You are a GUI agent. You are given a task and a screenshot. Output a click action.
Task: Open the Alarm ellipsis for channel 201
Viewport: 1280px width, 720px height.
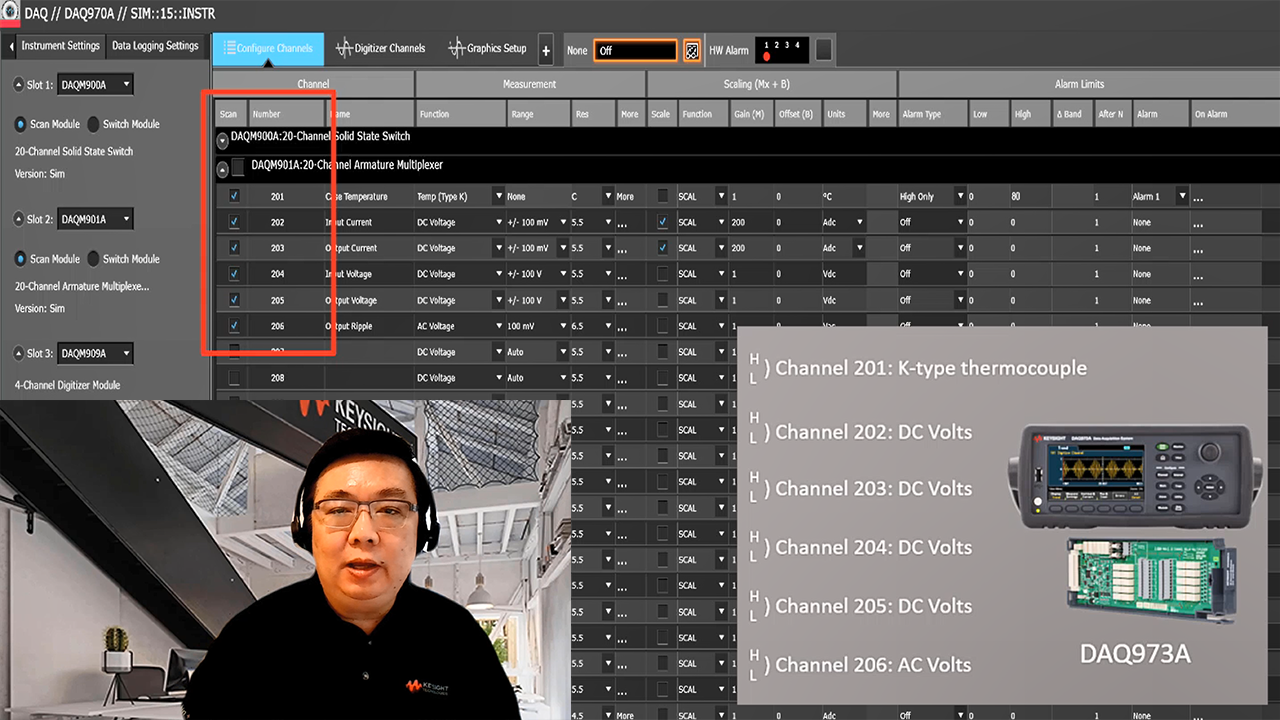[1197, 196]
